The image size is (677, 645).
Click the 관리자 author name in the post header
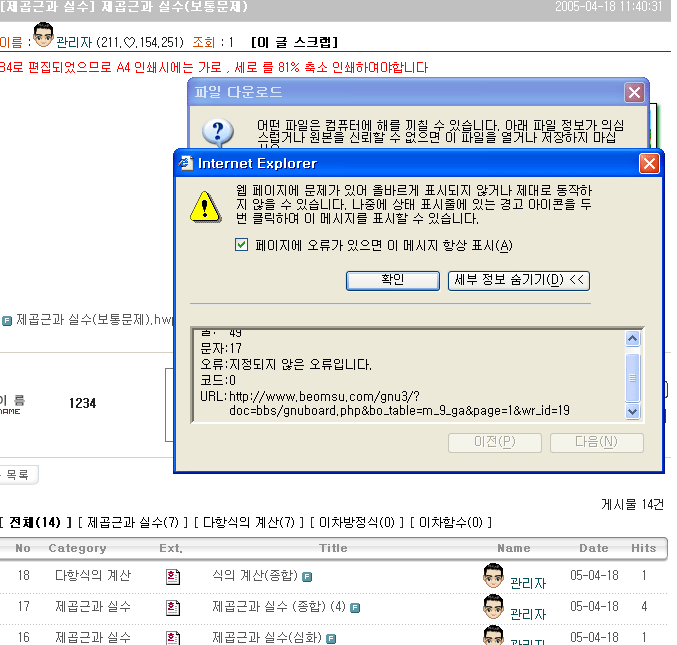click(74, 42)
